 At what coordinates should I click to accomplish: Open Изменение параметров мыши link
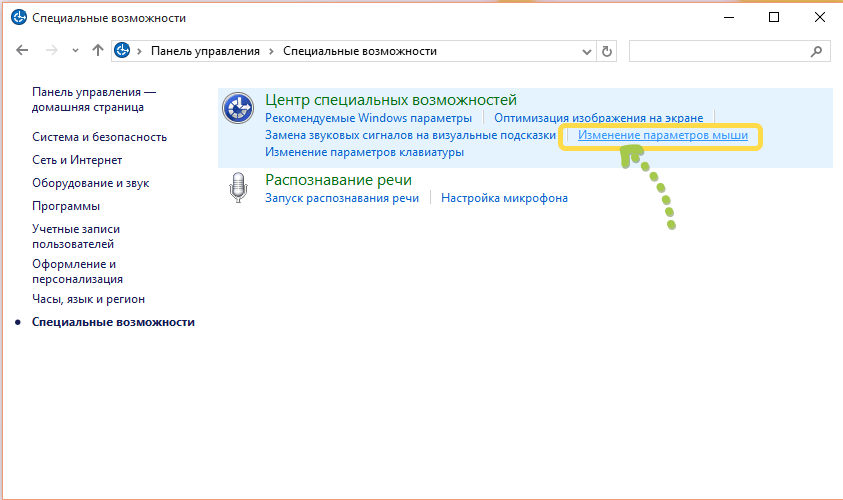(x=662, y=135)
